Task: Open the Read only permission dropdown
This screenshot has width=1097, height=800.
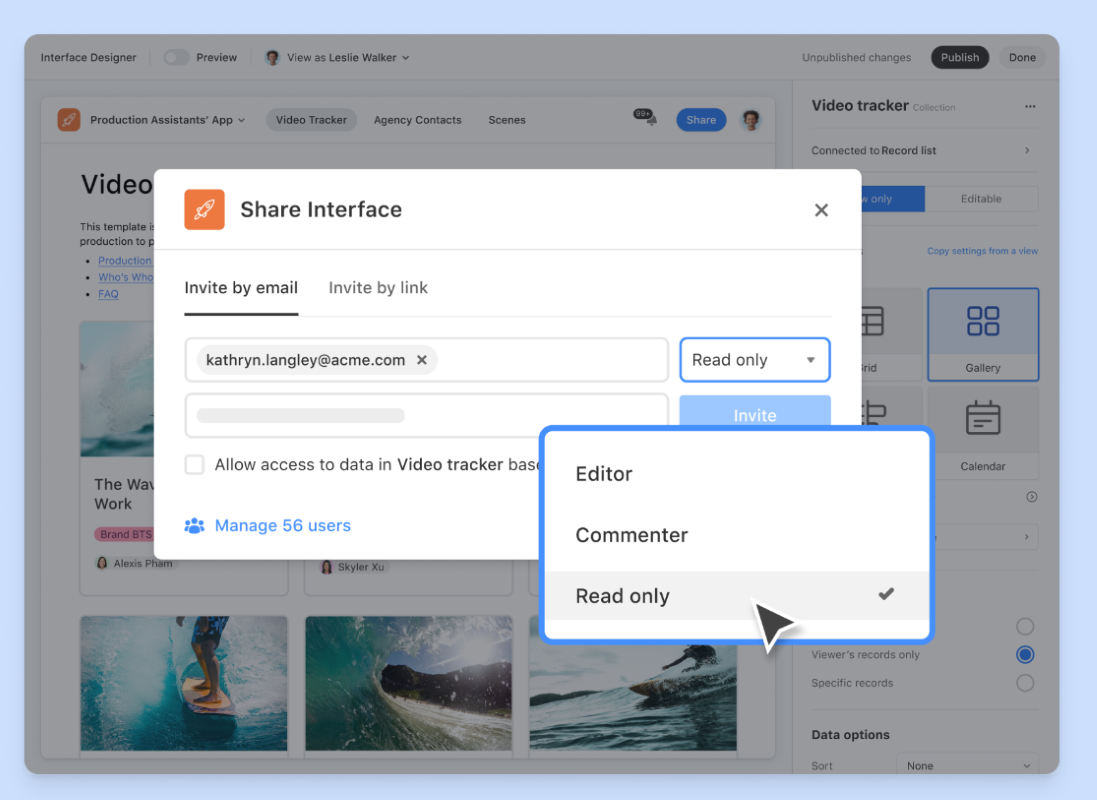Action: point(755,360)
